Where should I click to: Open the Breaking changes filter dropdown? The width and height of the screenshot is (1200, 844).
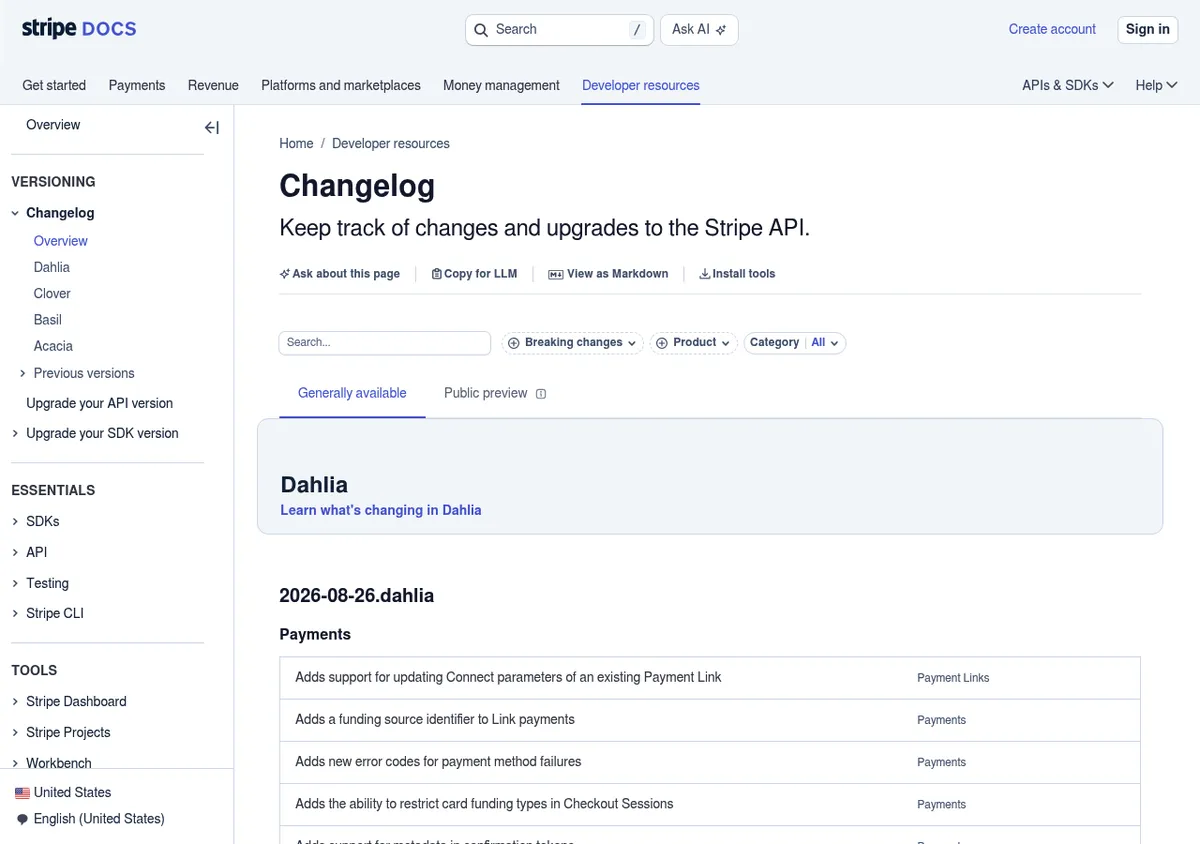(x=572, y=343)
